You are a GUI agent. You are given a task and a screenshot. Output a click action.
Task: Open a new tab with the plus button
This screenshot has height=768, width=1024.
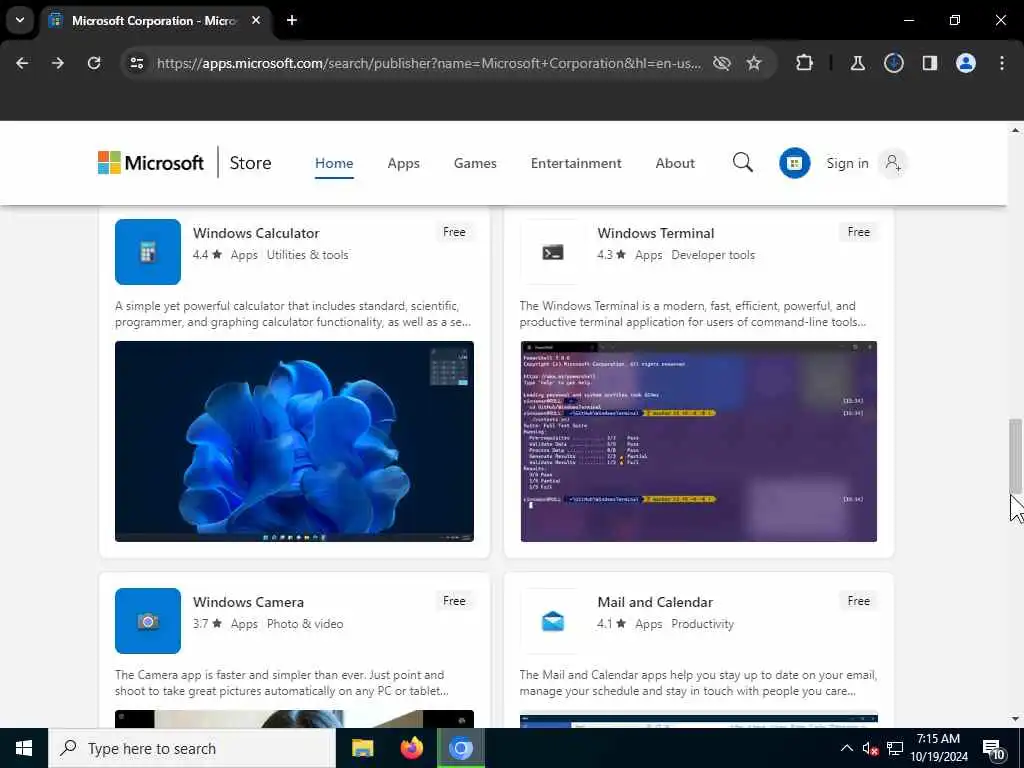click(x=292, y=20)
